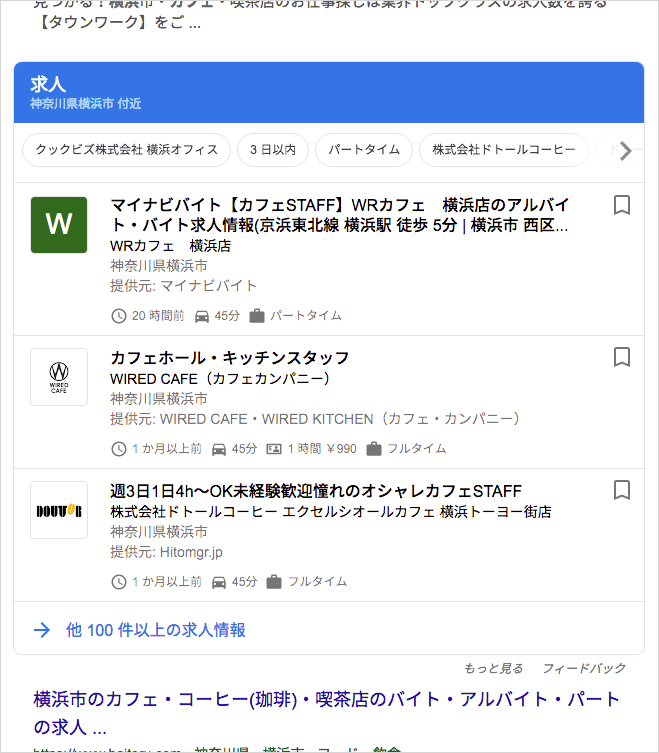This screenshot has width=659, height=753.
Task: Bookmark the WRカフェ 横浜店 job listing
Action: click(x=622, y=205)
